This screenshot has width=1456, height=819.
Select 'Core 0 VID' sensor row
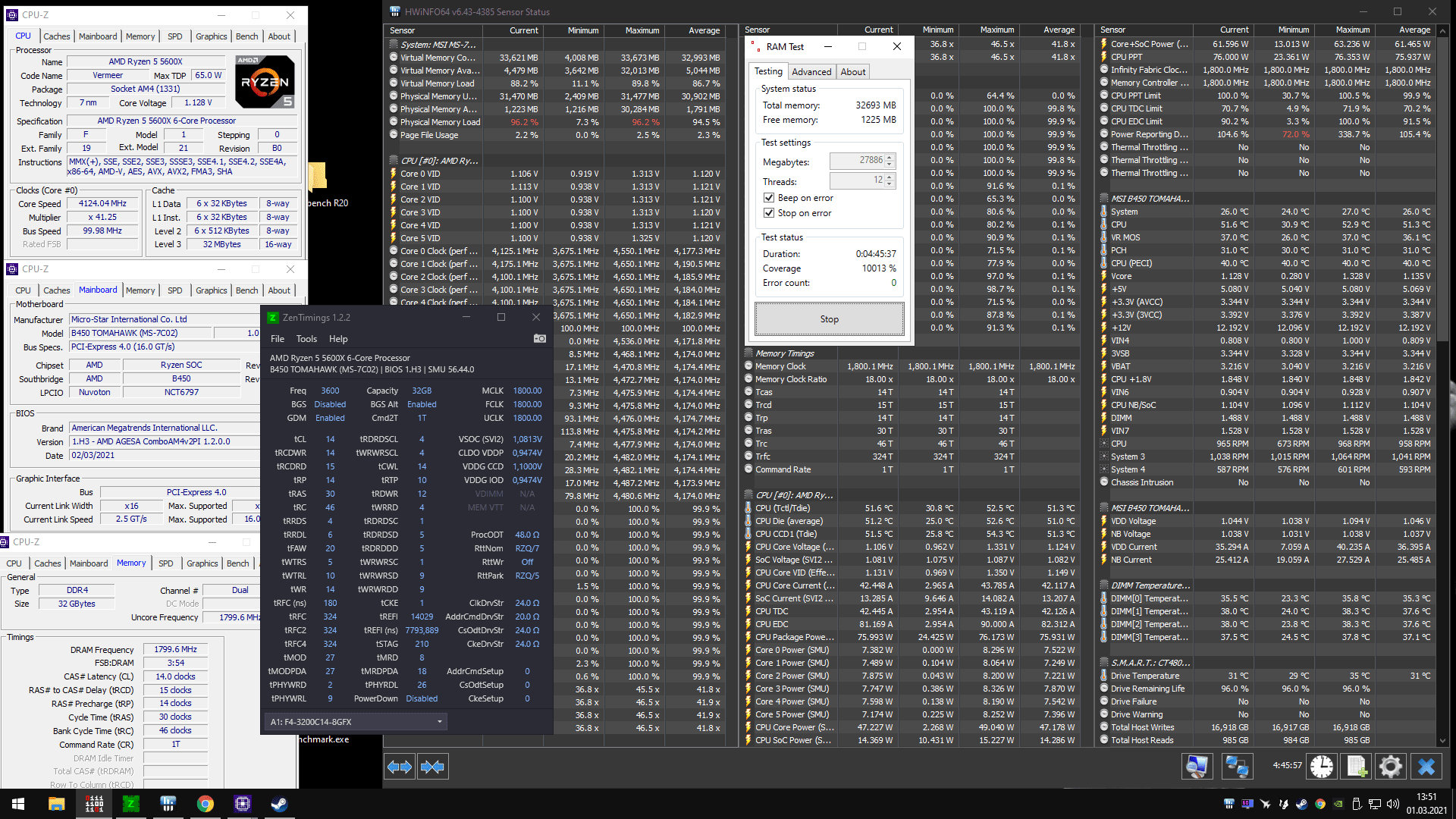[555, 174]
